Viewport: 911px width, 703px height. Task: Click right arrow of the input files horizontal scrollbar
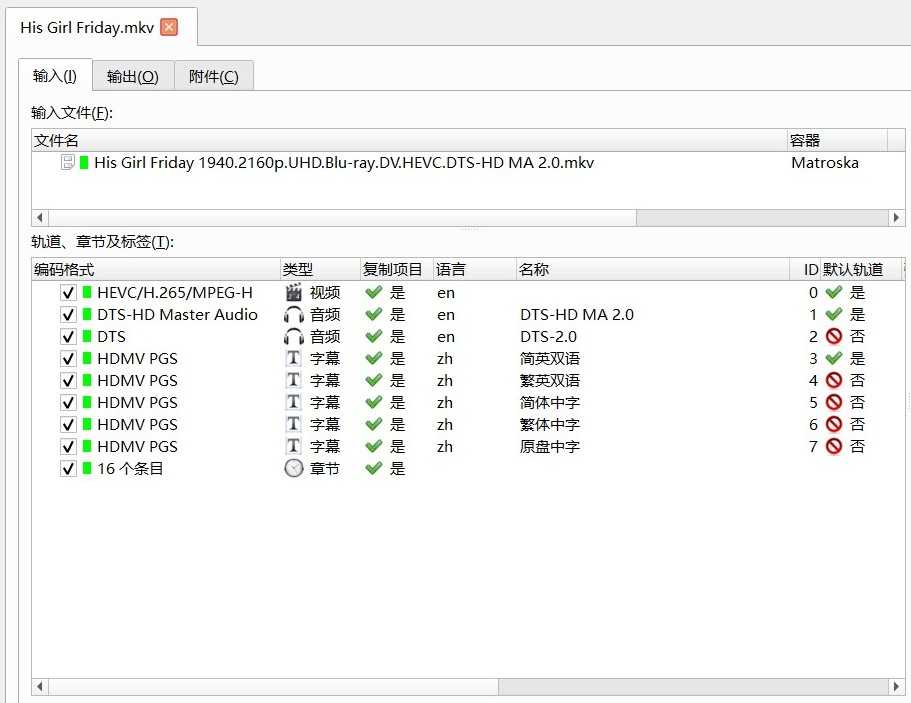897,218
